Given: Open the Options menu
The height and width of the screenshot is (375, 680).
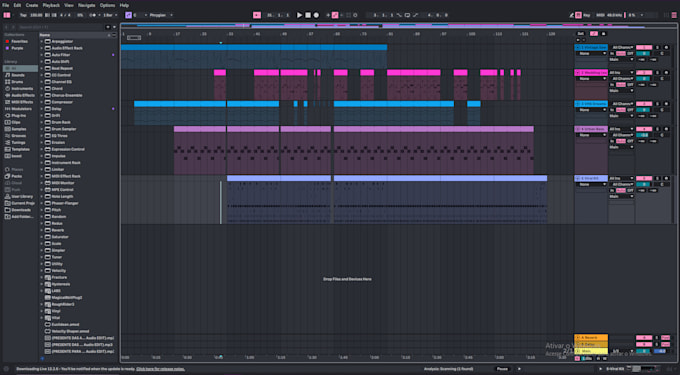Looking at the screenshot, I should (x=108, y=5).
